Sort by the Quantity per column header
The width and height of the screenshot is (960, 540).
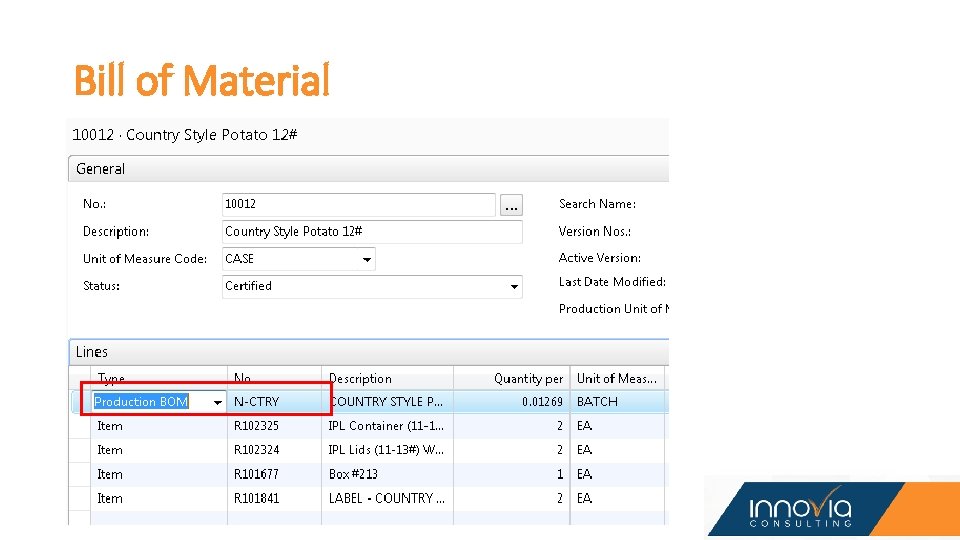tap(512, 378)
